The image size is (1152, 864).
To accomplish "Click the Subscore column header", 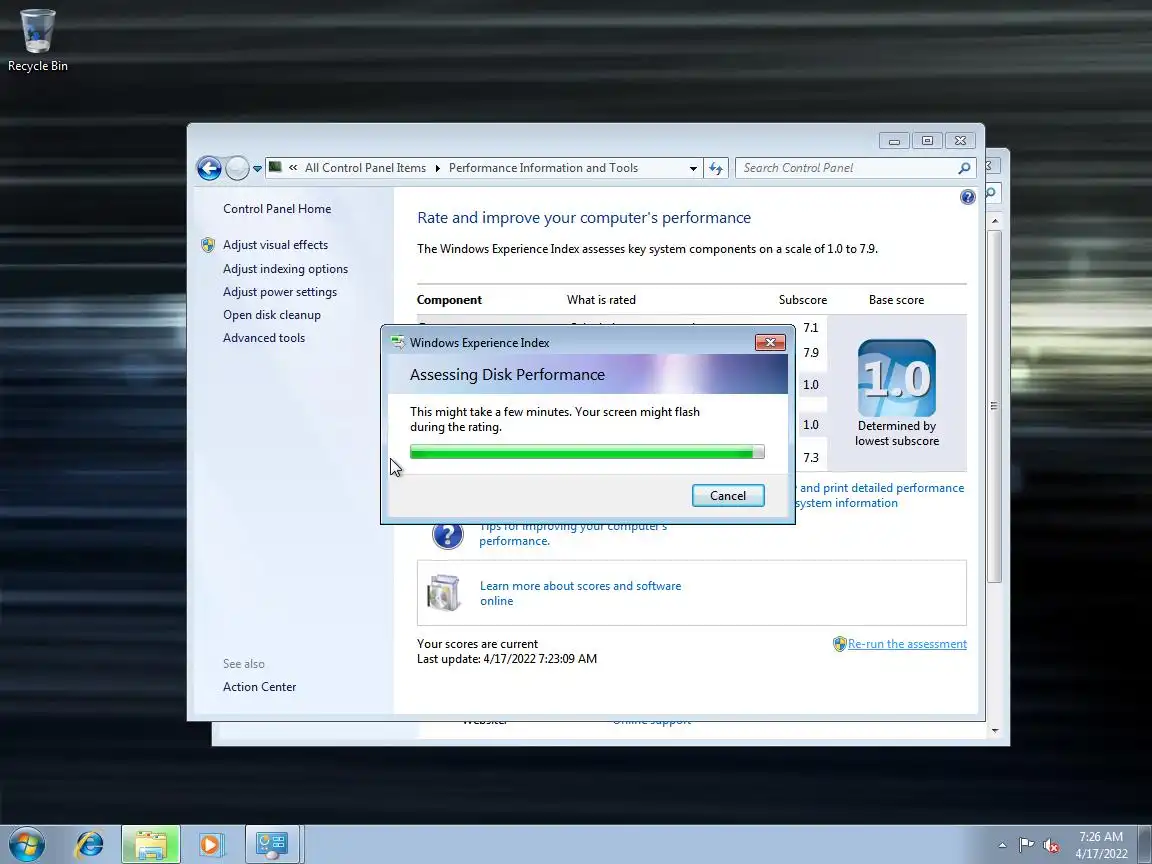I will coord(802,300).
